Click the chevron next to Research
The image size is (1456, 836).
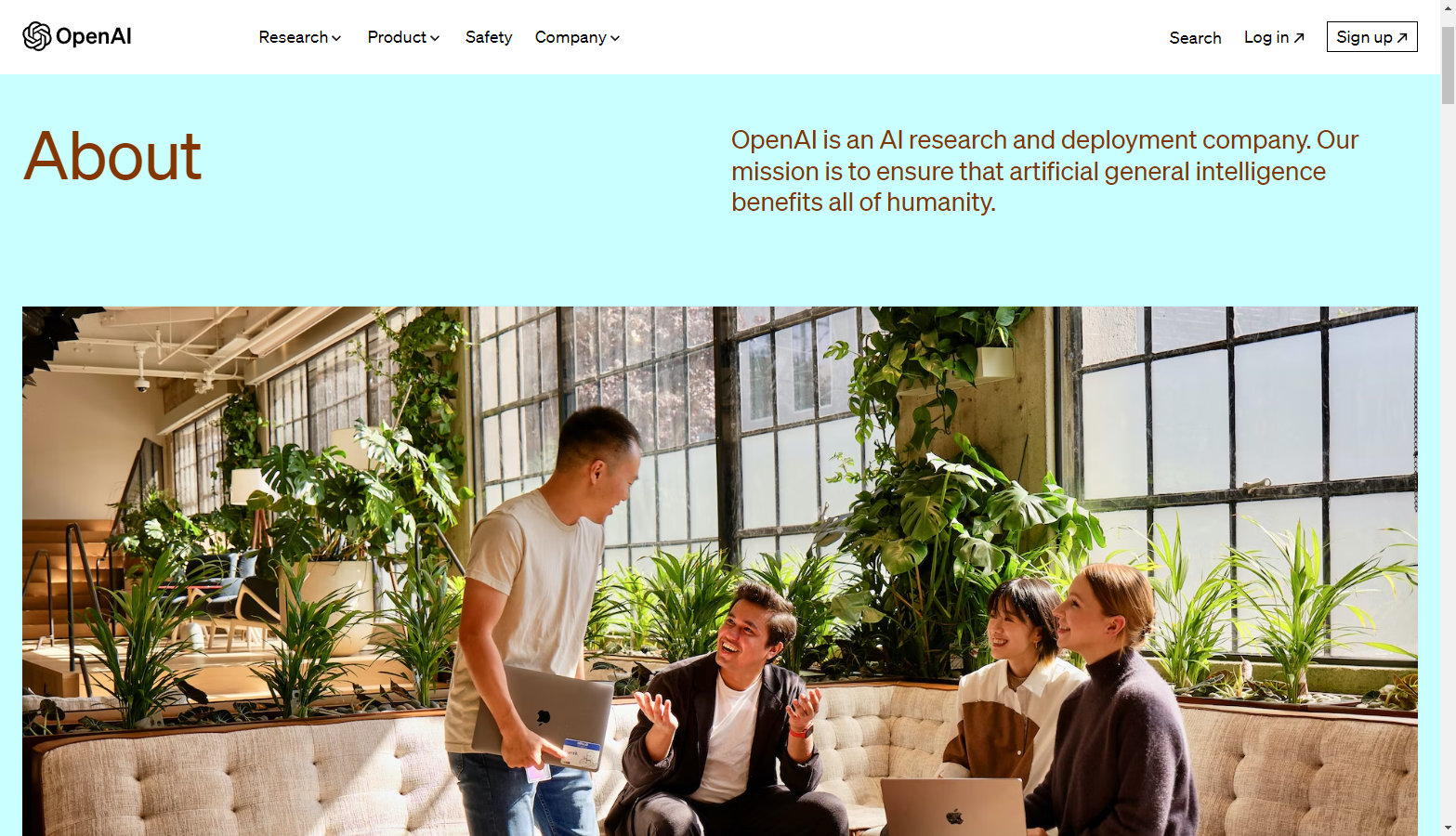tap(336, 38)
